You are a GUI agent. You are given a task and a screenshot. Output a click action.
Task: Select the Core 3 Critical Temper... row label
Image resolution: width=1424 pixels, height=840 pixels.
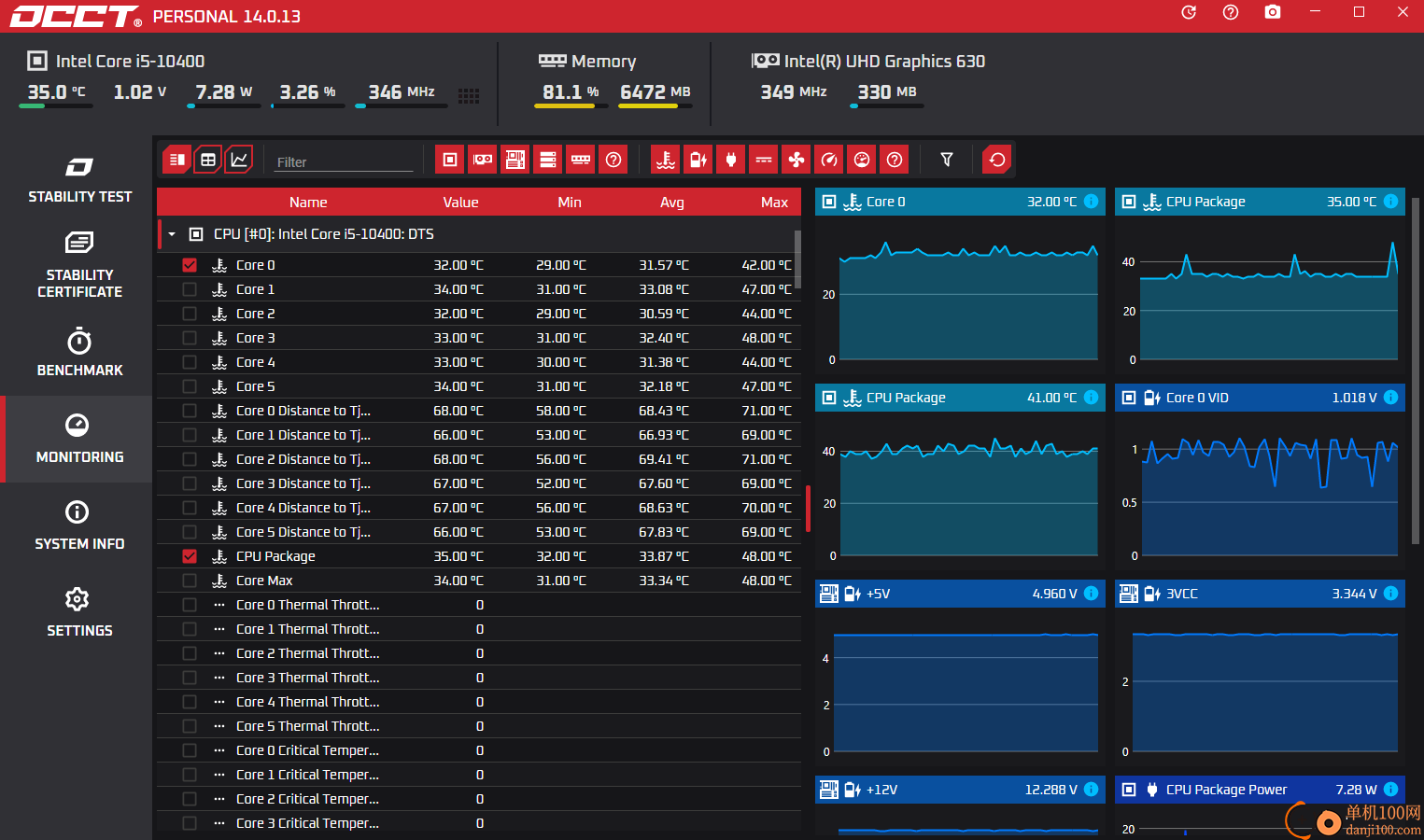[307, 823]
